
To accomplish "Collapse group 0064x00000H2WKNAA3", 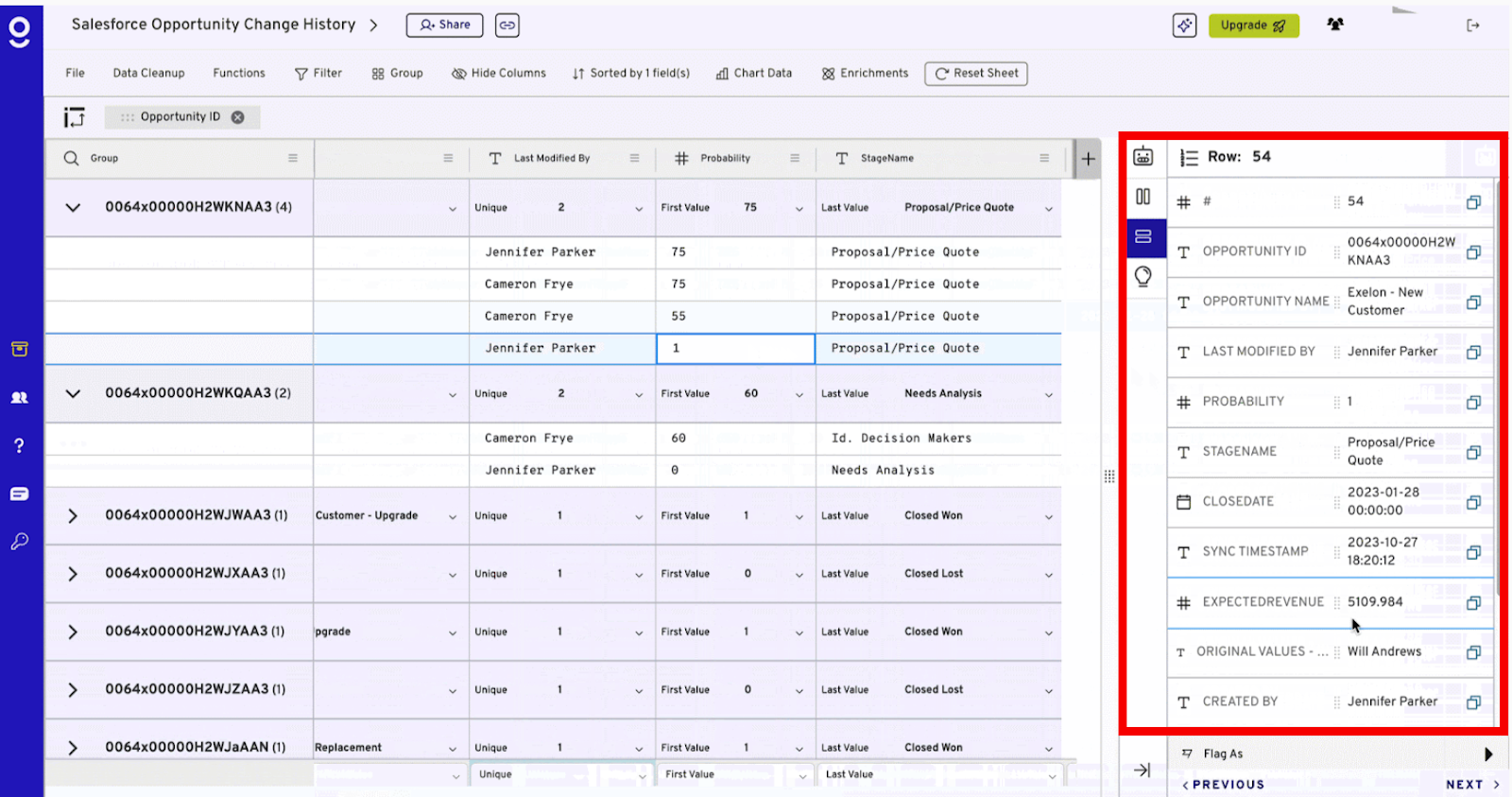I will pos(73,207).
